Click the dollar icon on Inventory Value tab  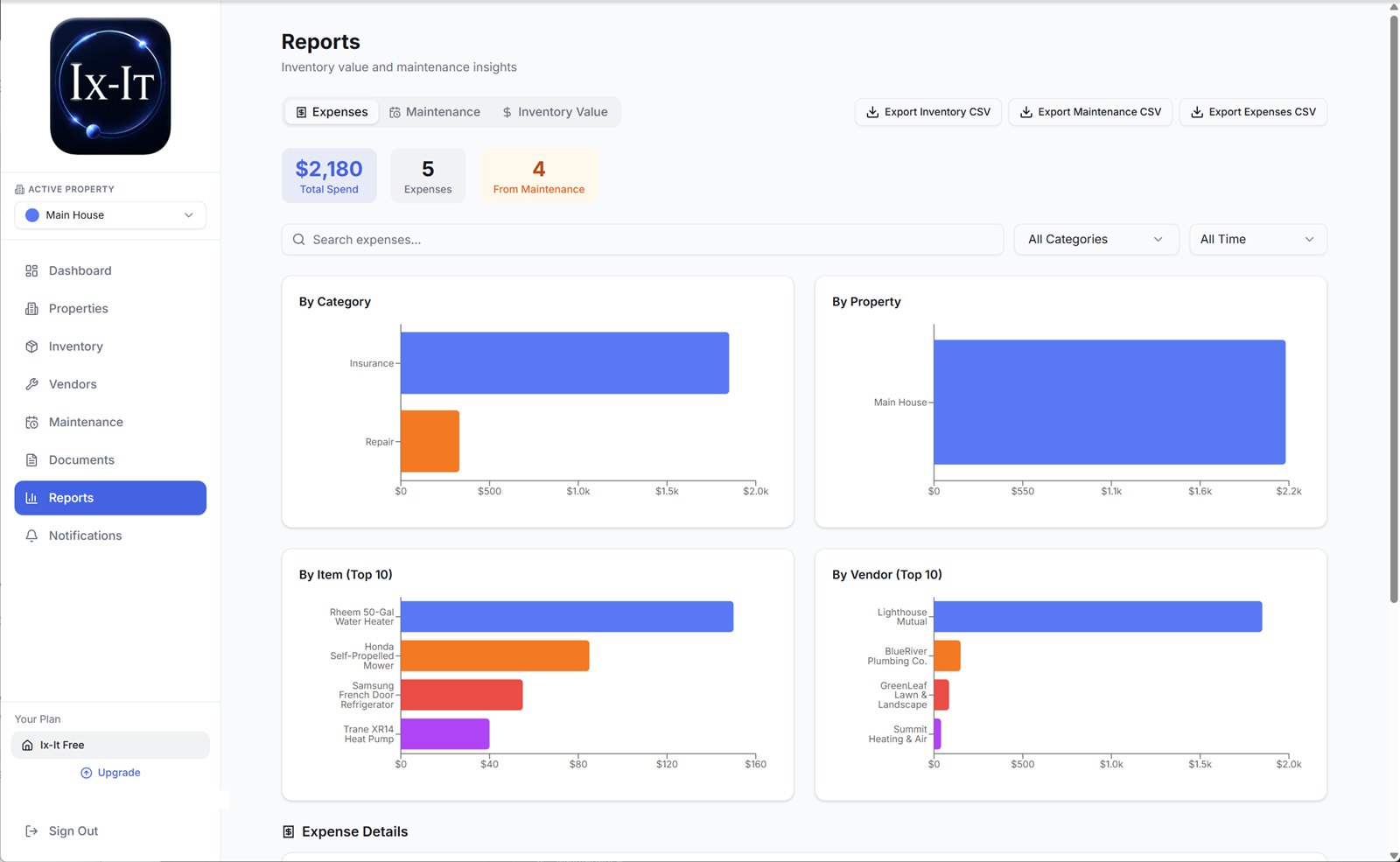[507, 112]
